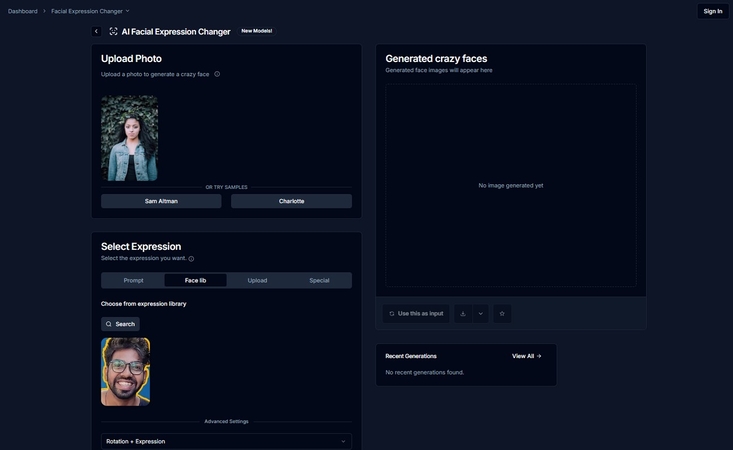Image resolution: width=733 pixels, height=450 pixels.
Task: Click the 'OR TRY SAMPLES' label
Action: pos(226,187)
